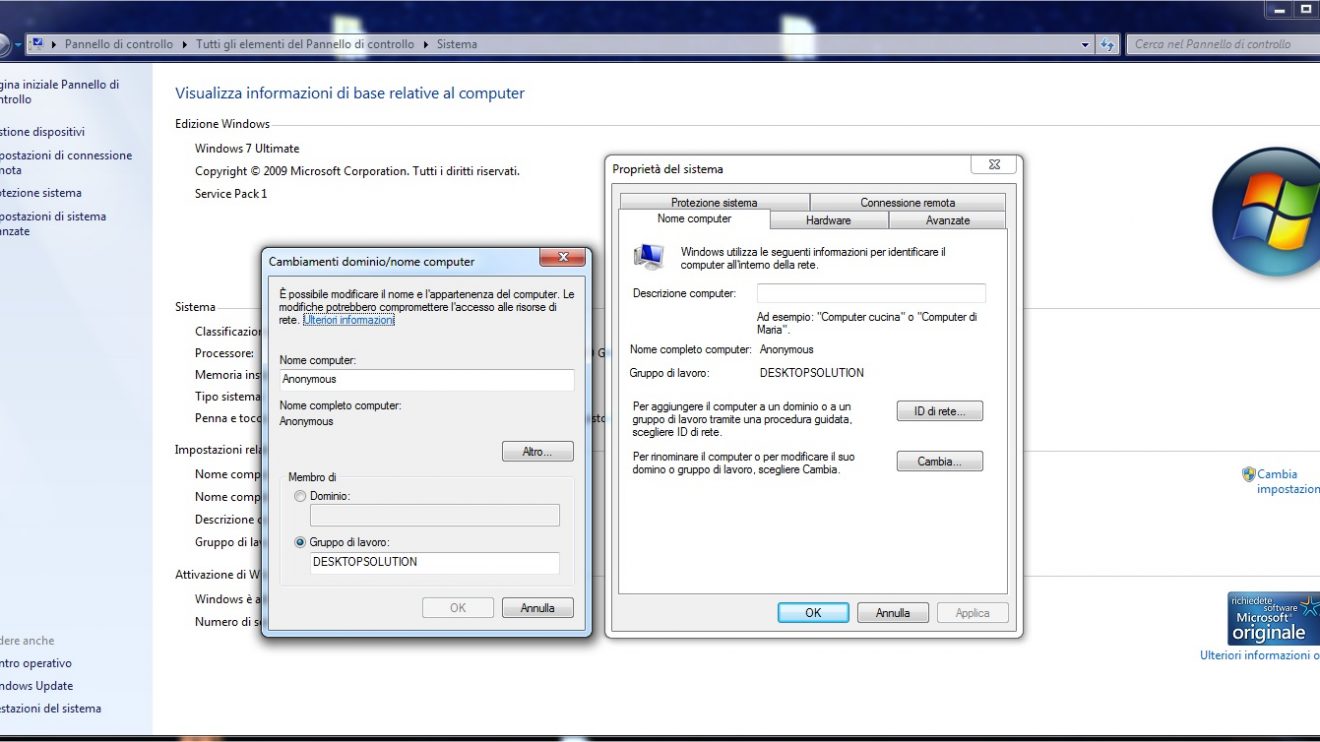The height and width of the screenshot is (742, 1320).
Task: Click the shield icon beside Cambia impostazioni
Action: (1248, 474)
